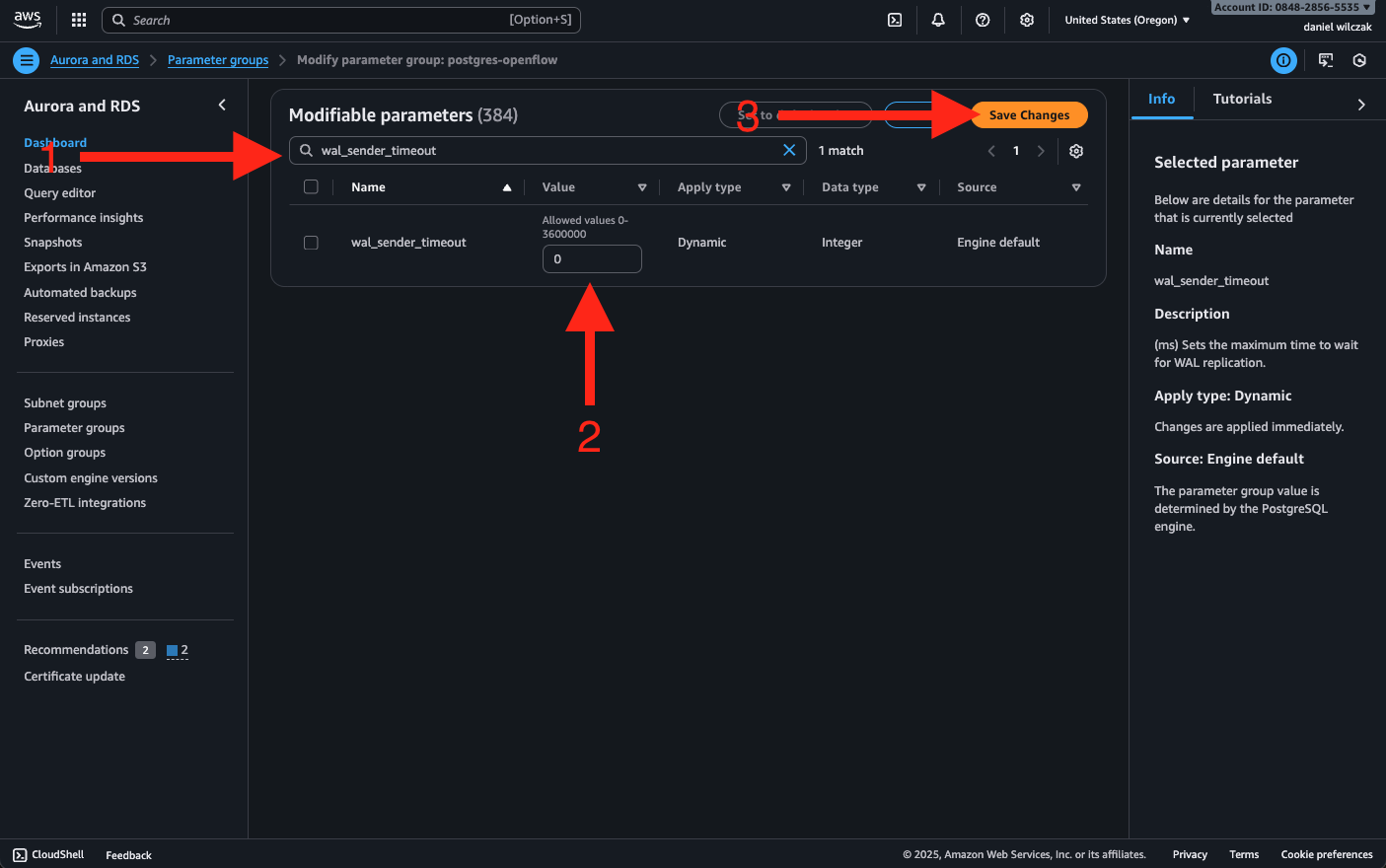Click the blue info panel icon
This screenshot has width=1386, height=868.
coord(1283,60)
